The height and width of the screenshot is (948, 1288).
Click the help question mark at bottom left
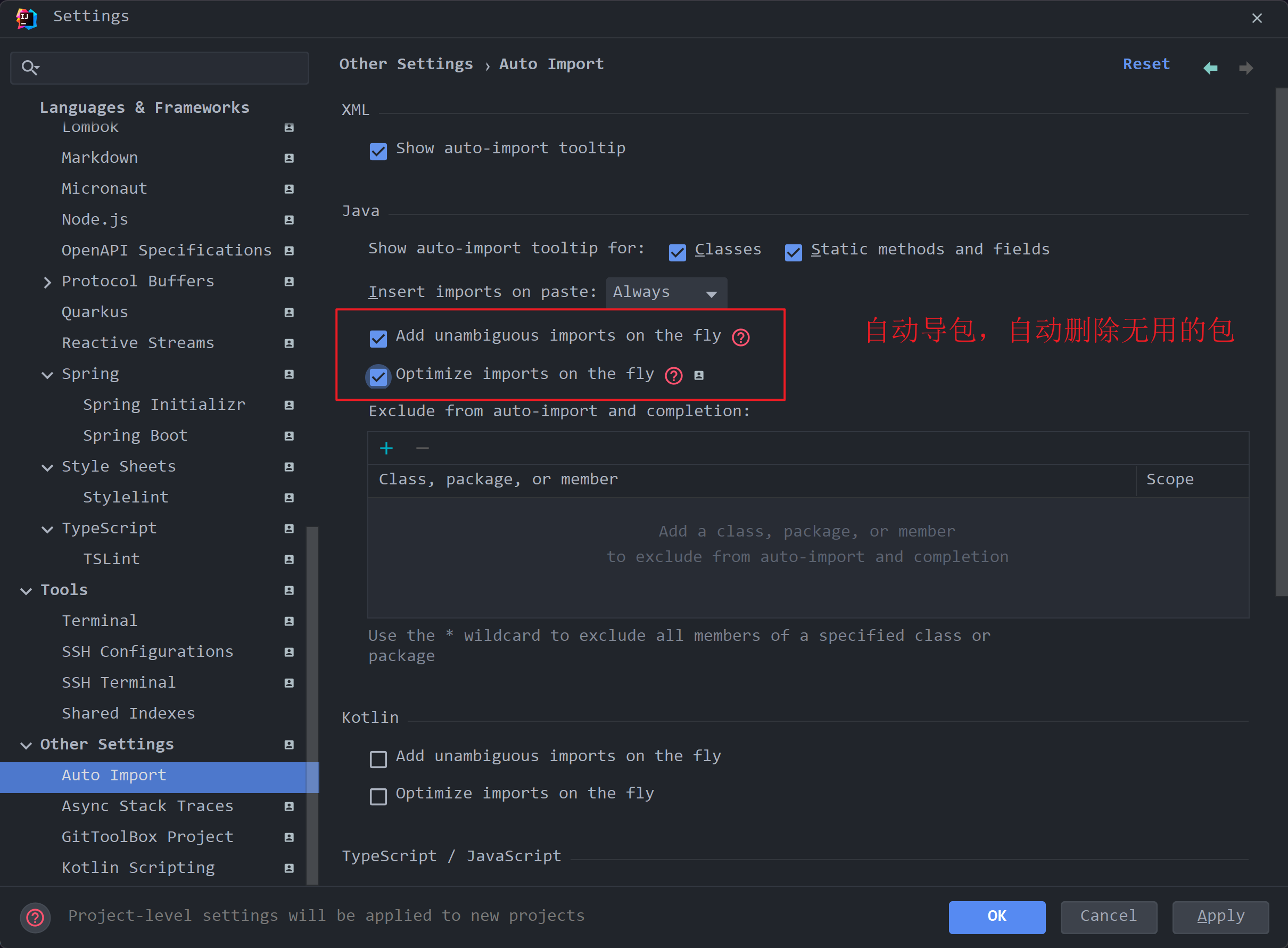[x=35, y=917]
